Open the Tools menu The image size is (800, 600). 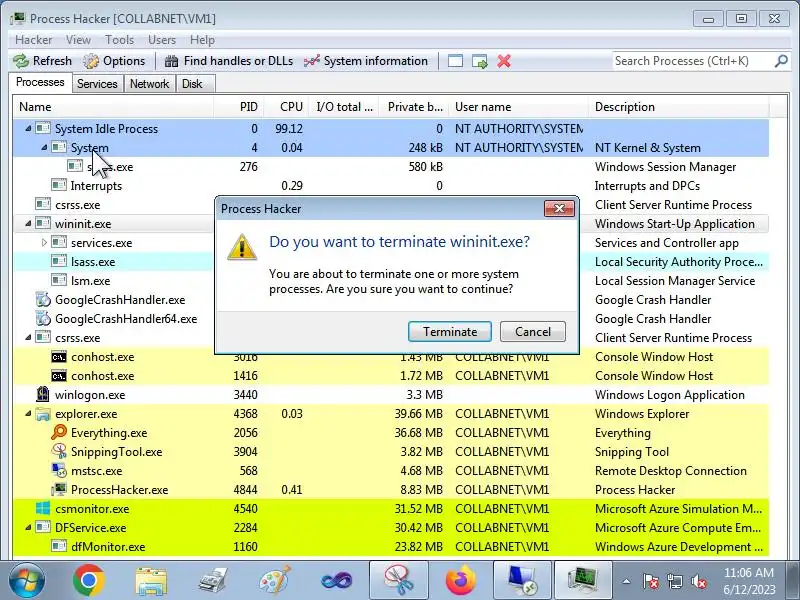[119, 40]
